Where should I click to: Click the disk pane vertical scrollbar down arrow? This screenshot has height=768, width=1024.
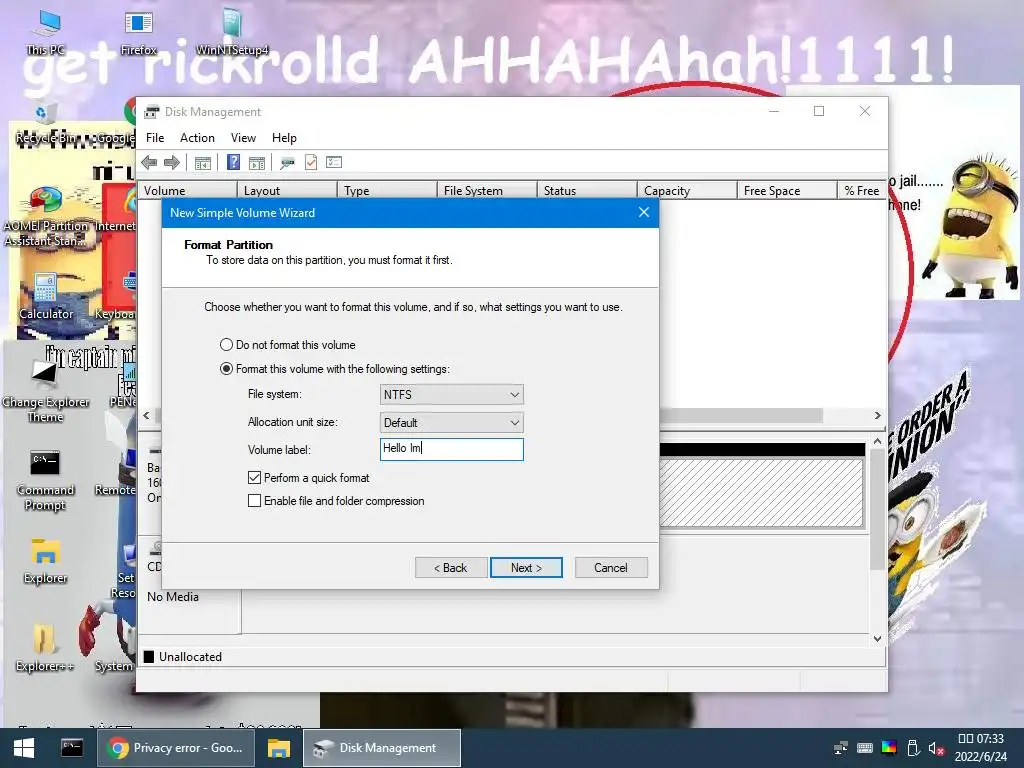pos(877,639)
